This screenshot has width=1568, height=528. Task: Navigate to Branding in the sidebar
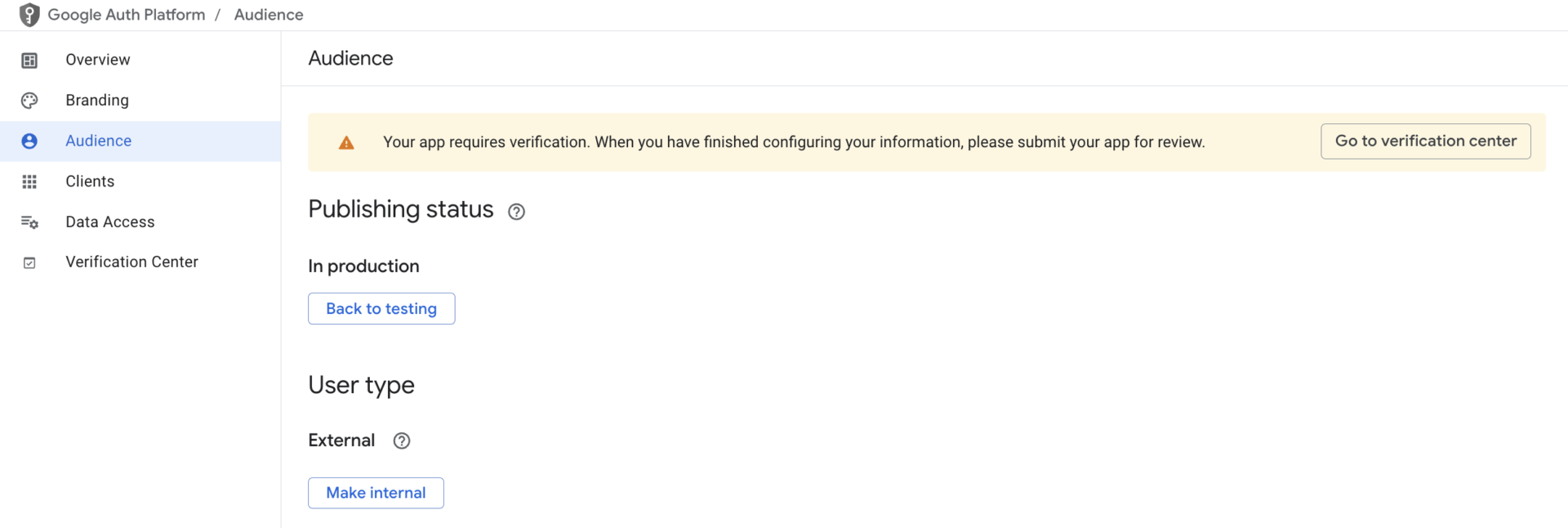click(96, 100)
